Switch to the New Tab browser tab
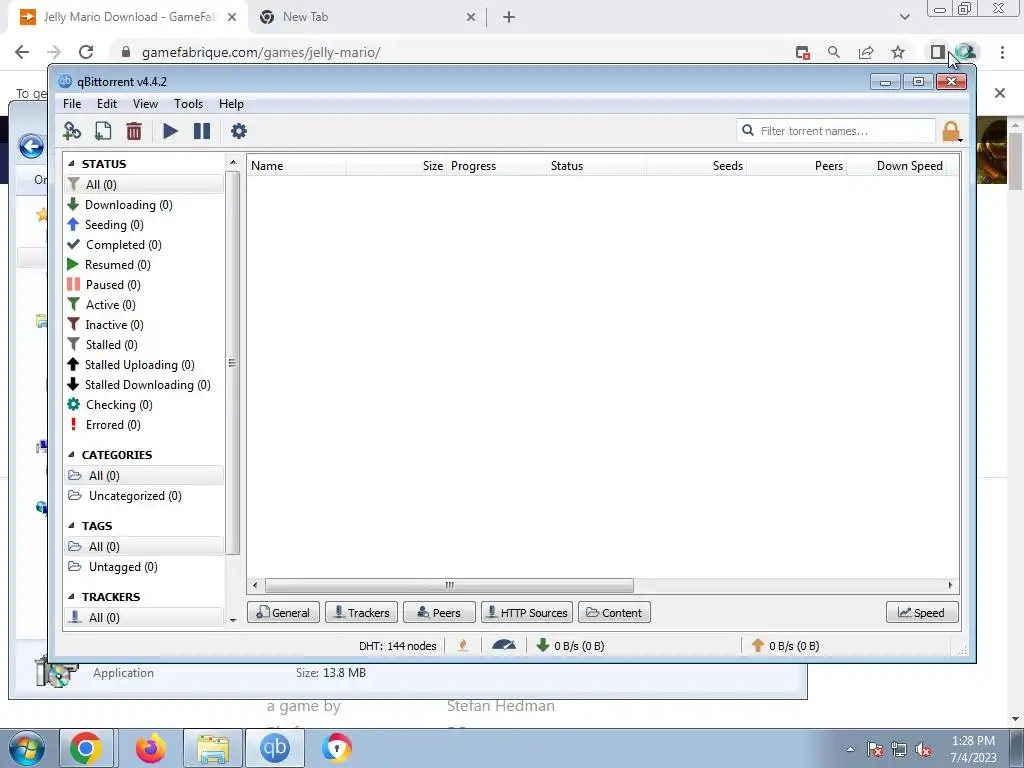Viewport: 1024px width, 768px height. pos(368,17)
